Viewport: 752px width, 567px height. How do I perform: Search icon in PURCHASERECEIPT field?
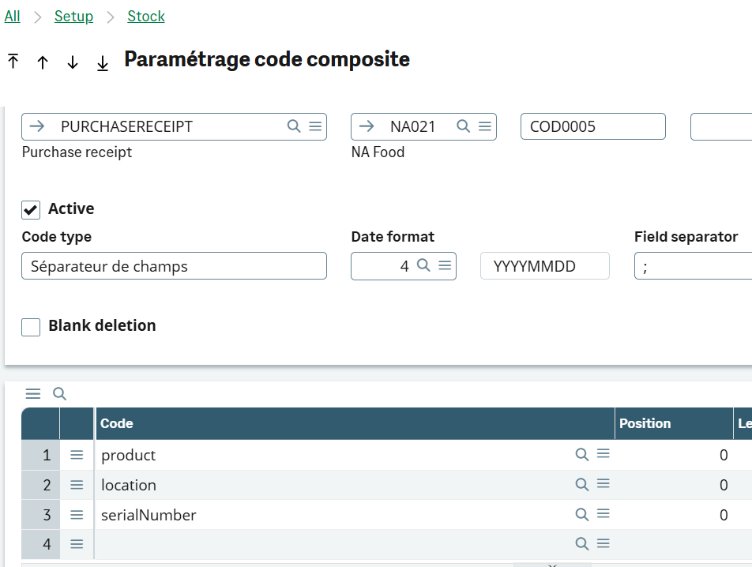pos(294,126)
